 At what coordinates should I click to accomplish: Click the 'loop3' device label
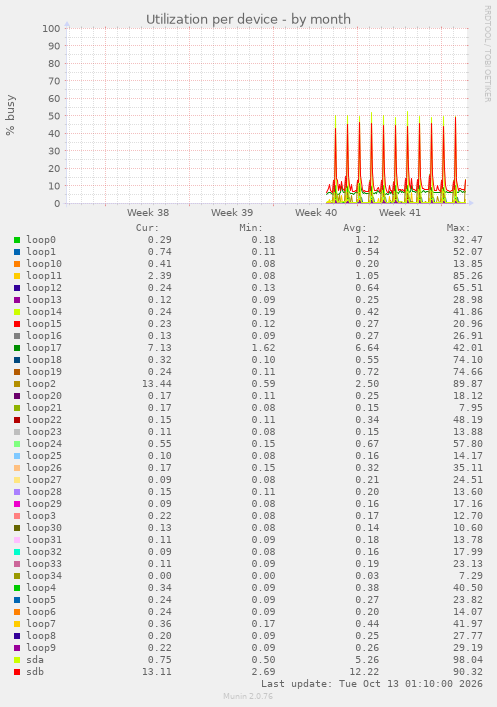click(x=41, y=516)
